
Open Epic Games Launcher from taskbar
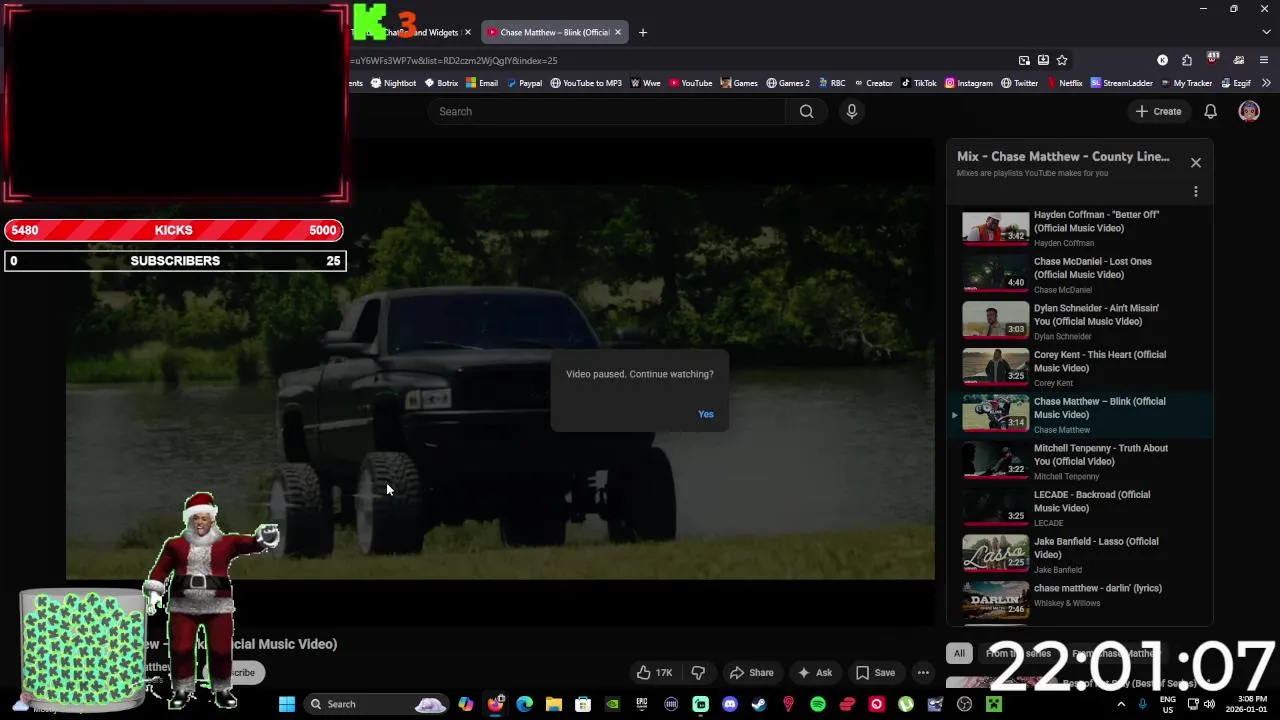tap(642, 704)
